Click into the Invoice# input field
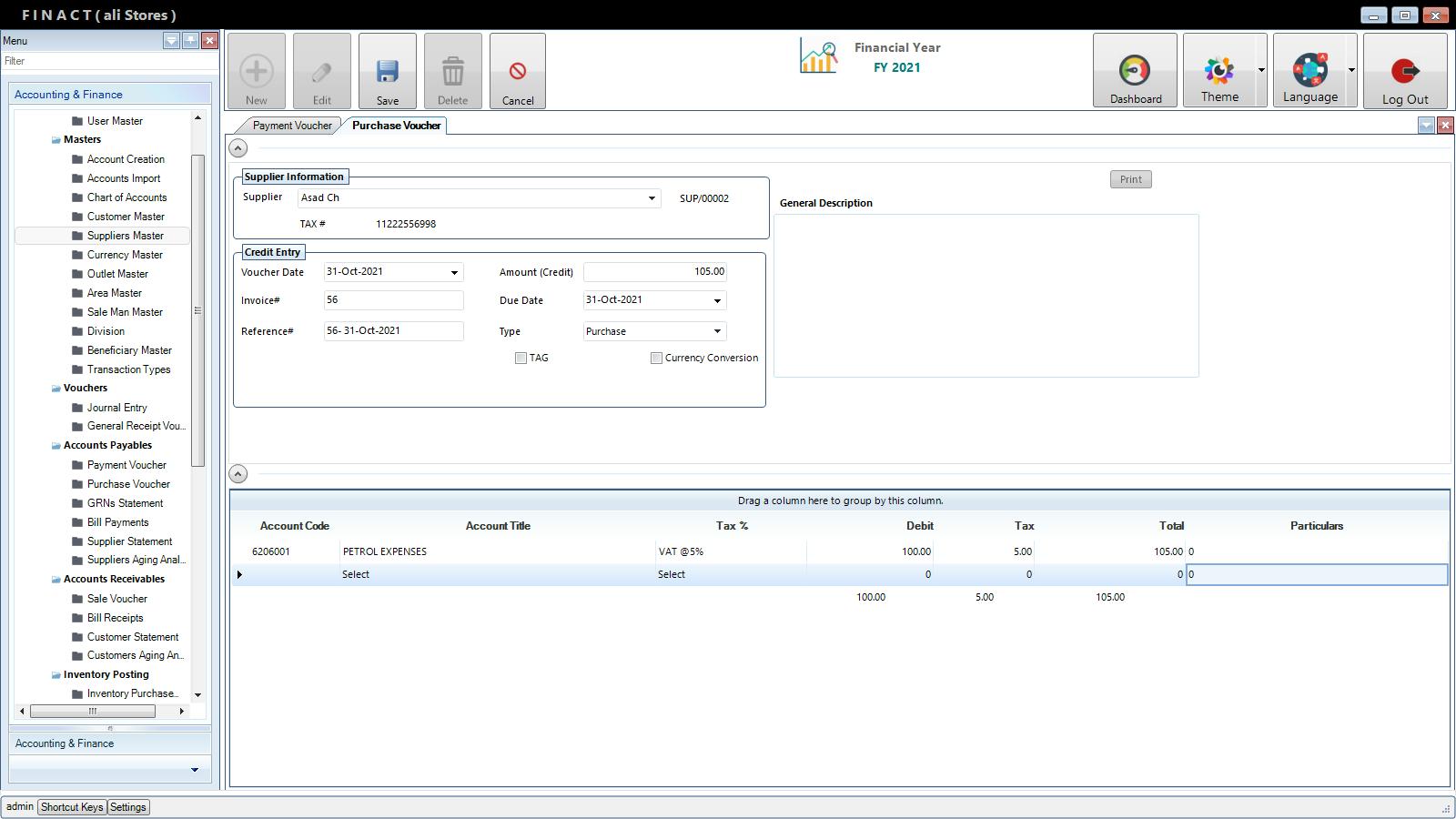This screenshot has height=819, width=1456. click(x=393, y=300)
